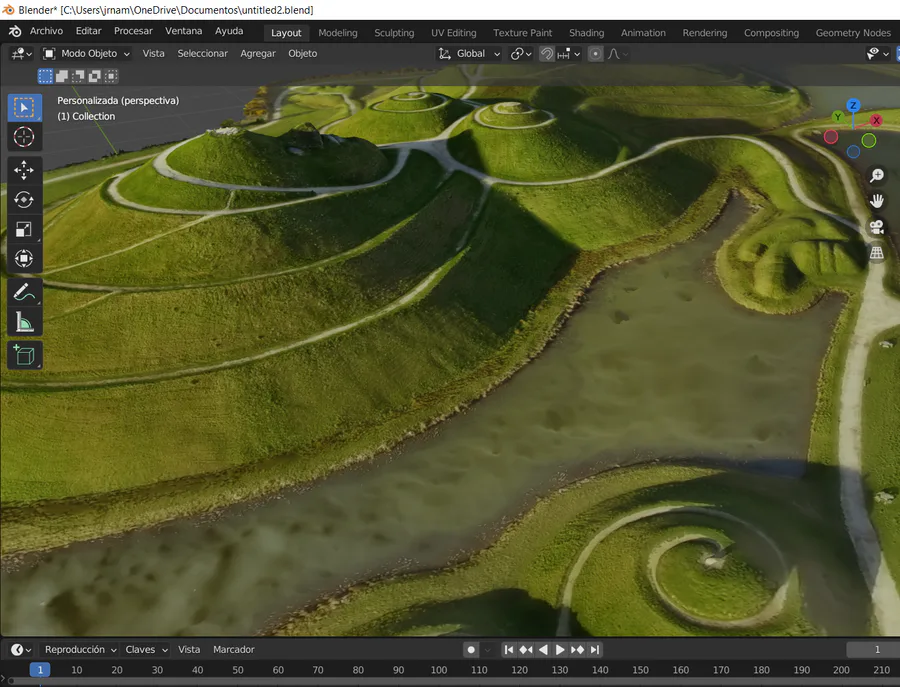The height and width of the screenshot is (687, 900).
Task: Set selection mode to new selection
Action: [x=45, y=76]
